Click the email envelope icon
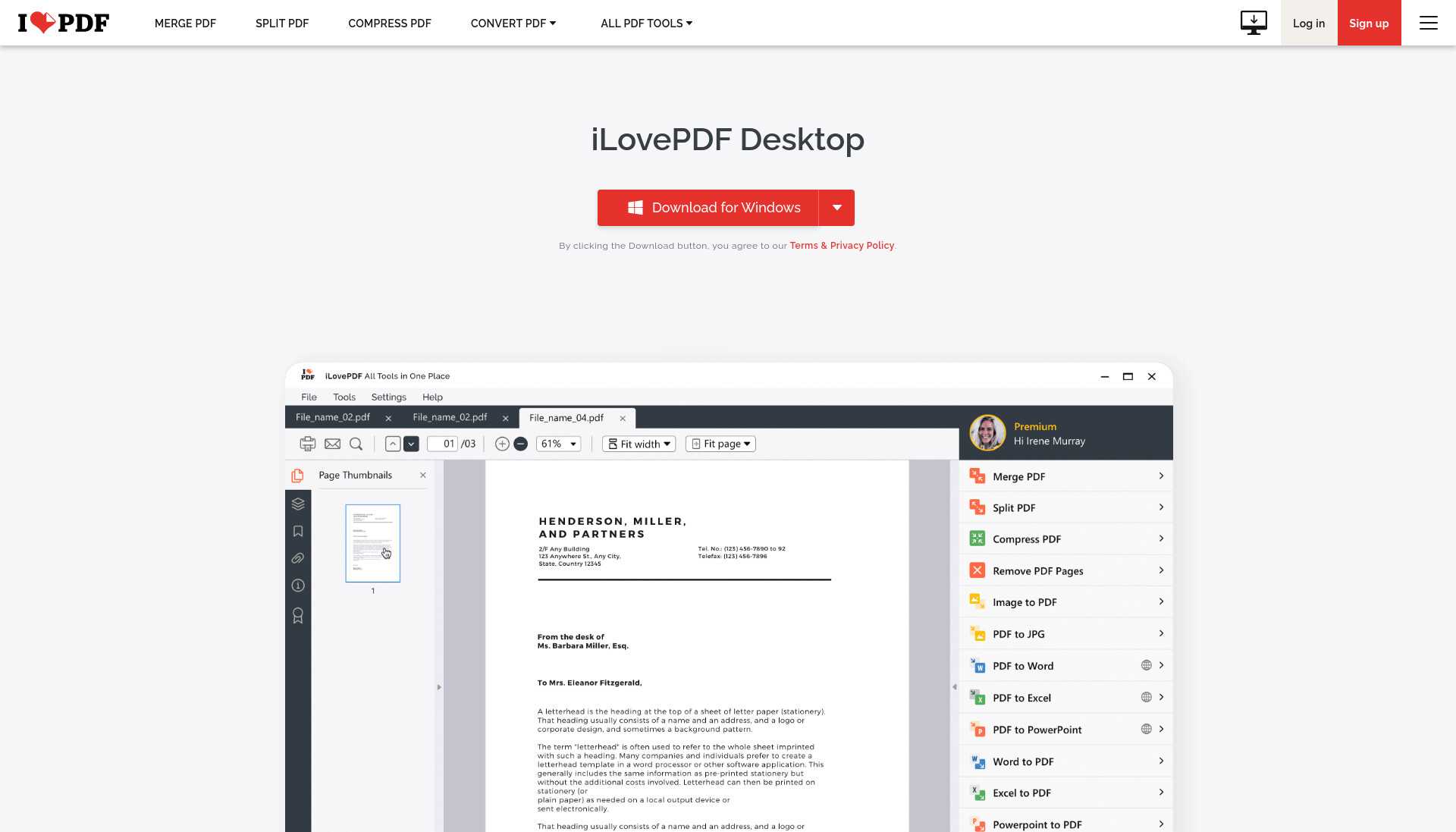The image size is (1456, 832). click(x=332, y=444)
